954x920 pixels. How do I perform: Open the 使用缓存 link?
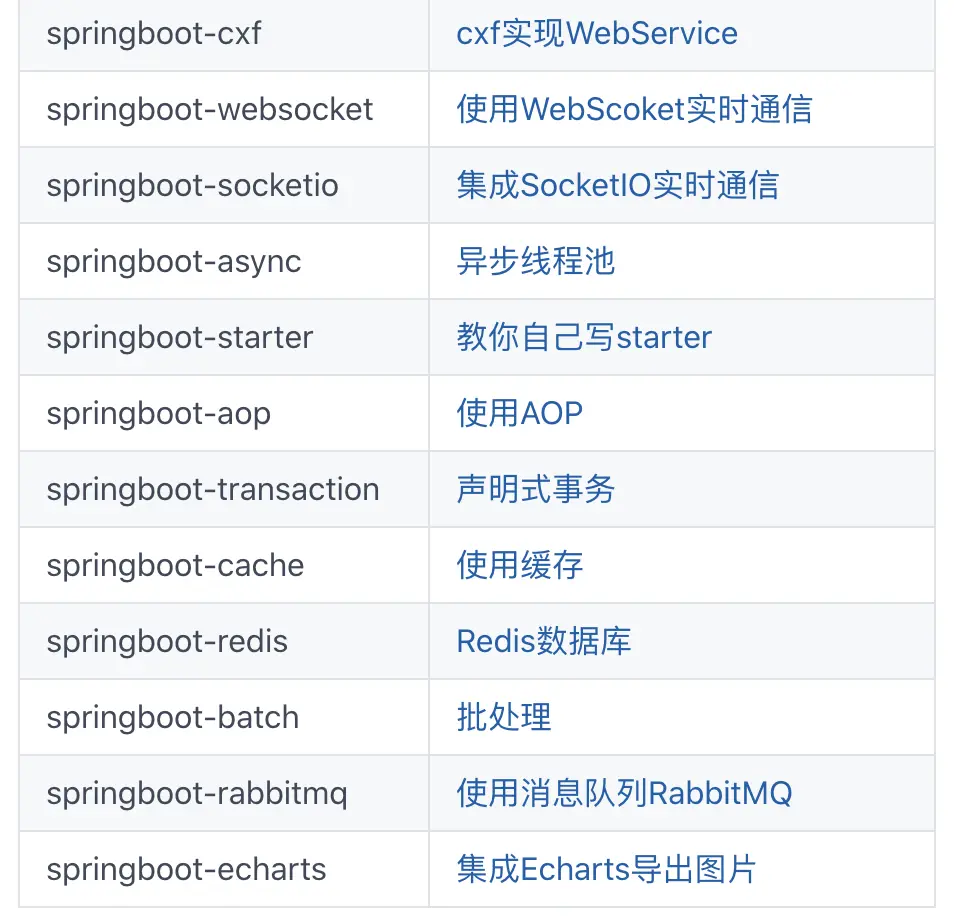pos(520,565)
